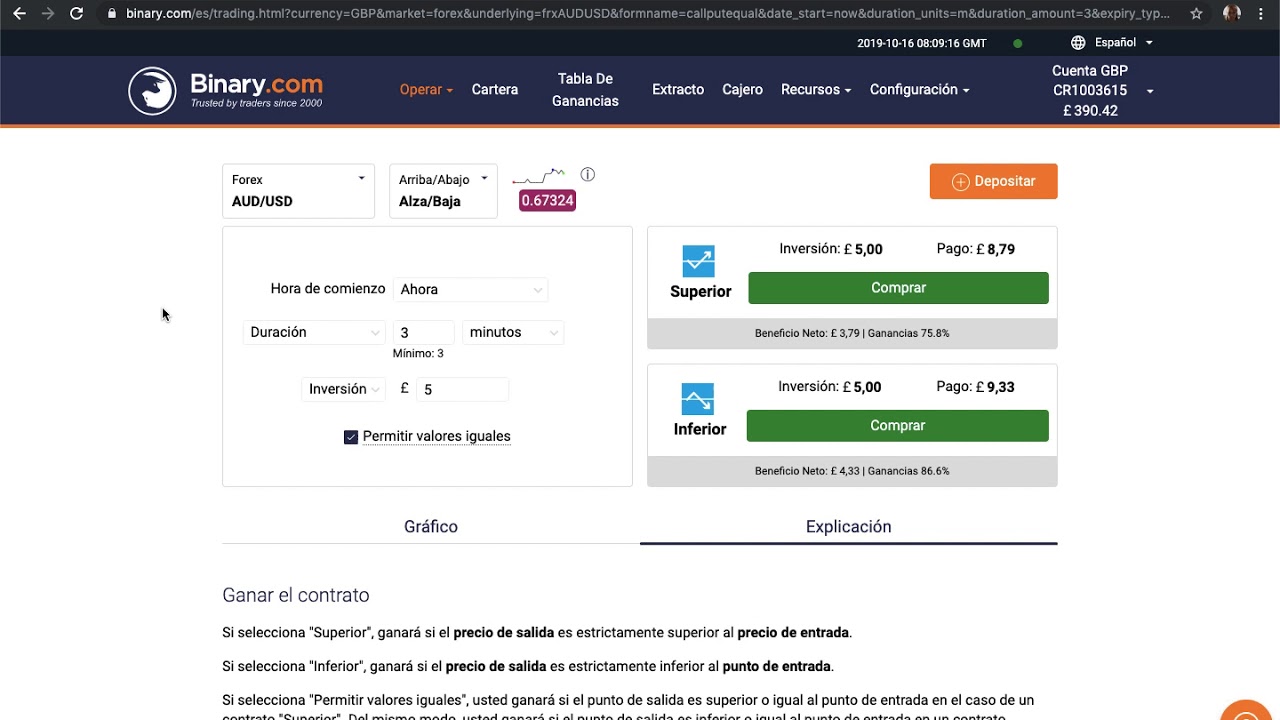Click the globe language icon
This screenshot has width=1280, height=720.
point(1078,43)
